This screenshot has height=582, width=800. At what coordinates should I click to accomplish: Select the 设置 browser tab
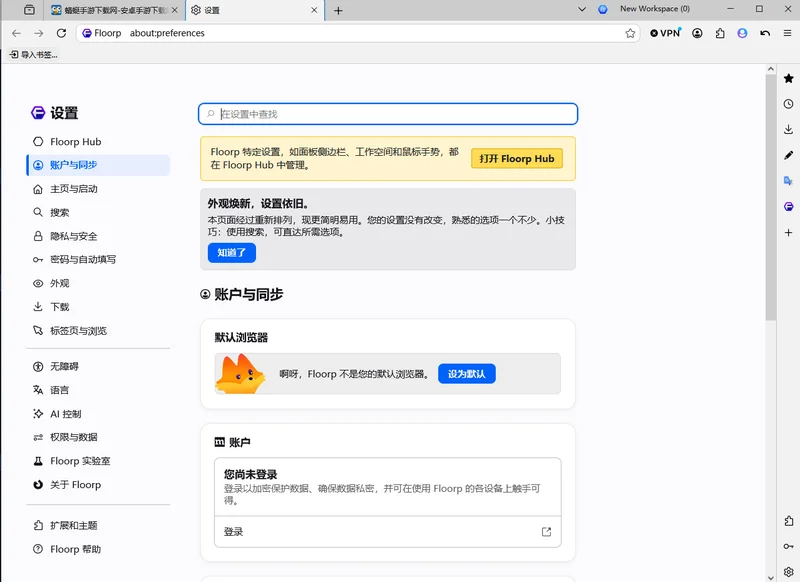[x=254, y=10]
